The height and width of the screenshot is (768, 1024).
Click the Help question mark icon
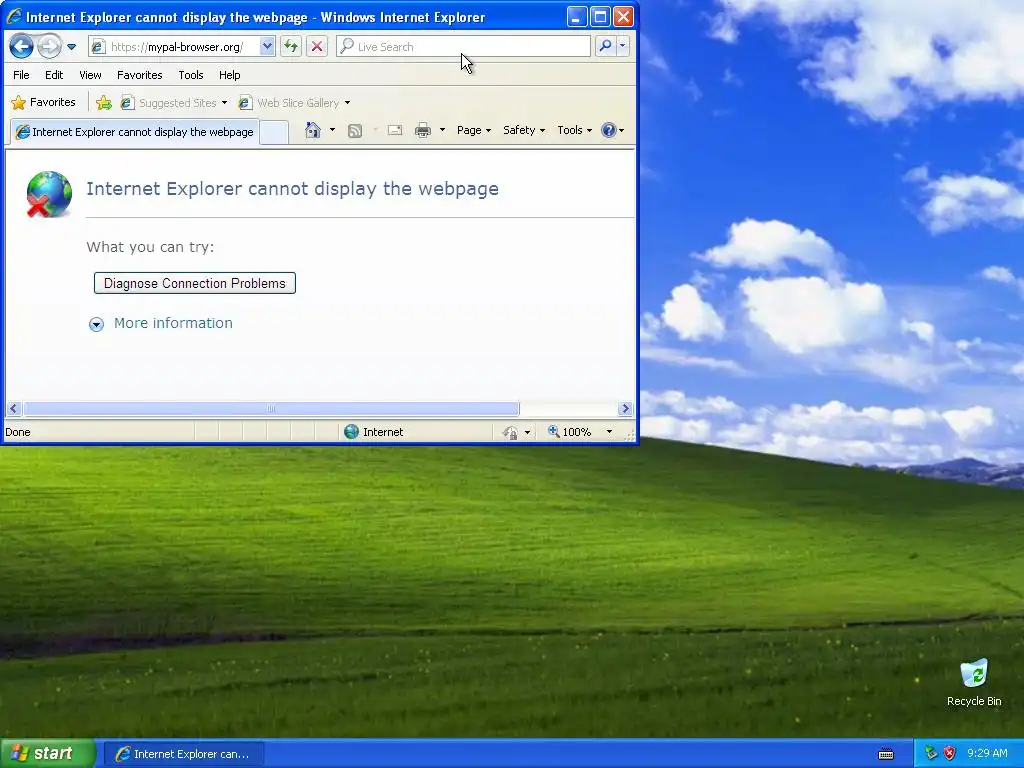pos(609,130)
